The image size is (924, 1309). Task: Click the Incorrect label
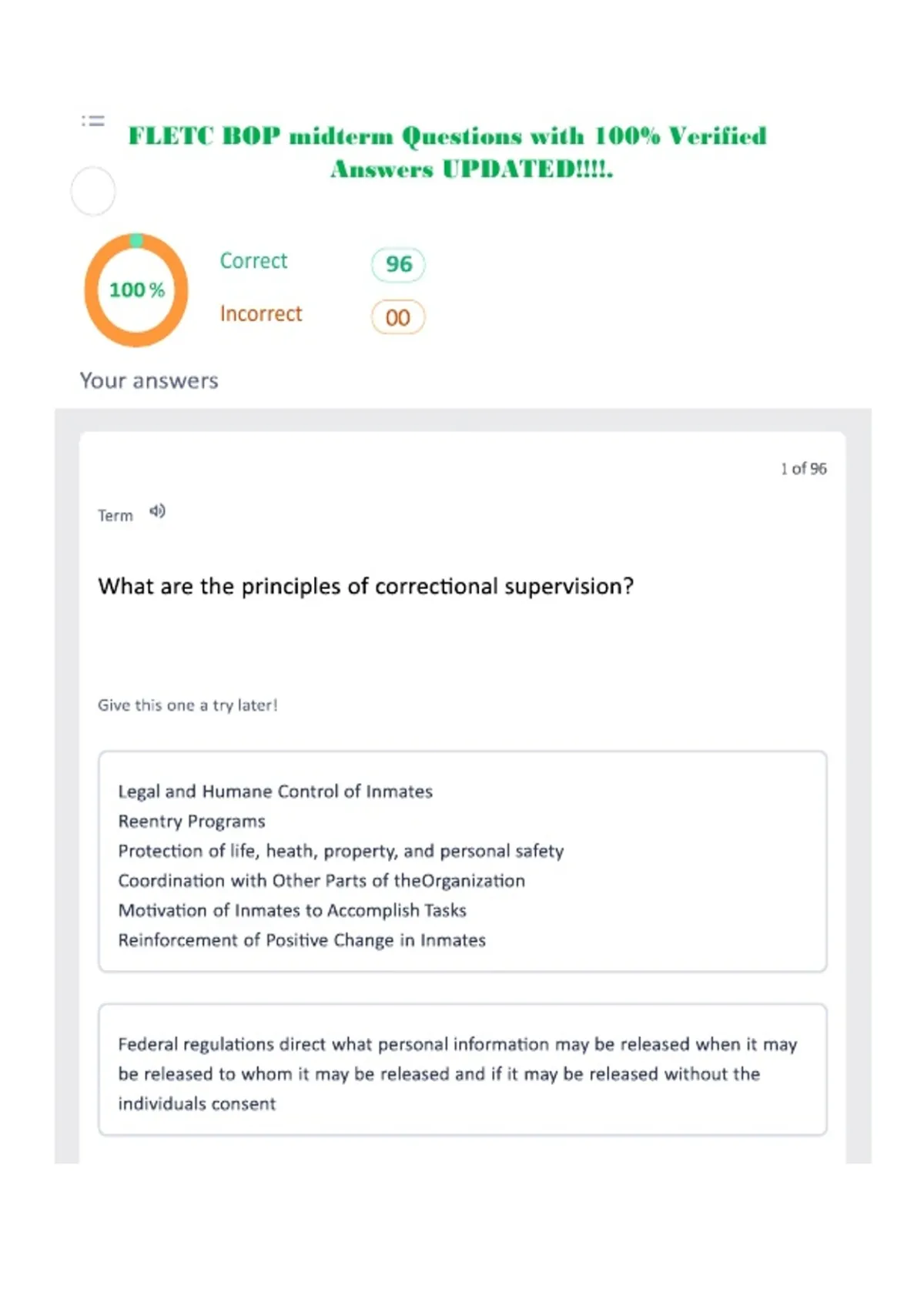(261, 313)
